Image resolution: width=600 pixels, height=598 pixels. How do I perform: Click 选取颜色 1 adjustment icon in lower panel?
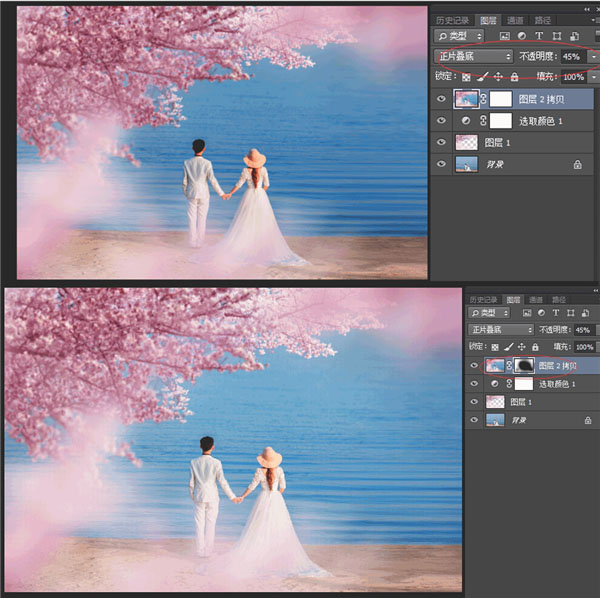[x=494, y=383]
